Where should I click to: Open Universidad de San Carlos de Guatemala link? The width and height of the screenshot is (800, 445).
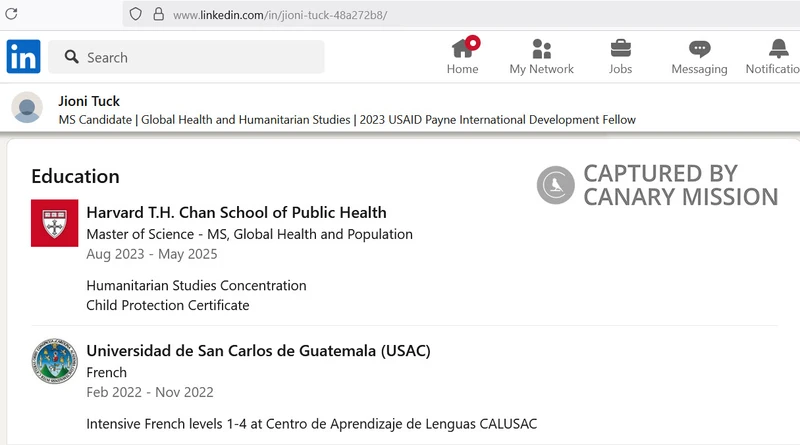pos(258,350)
